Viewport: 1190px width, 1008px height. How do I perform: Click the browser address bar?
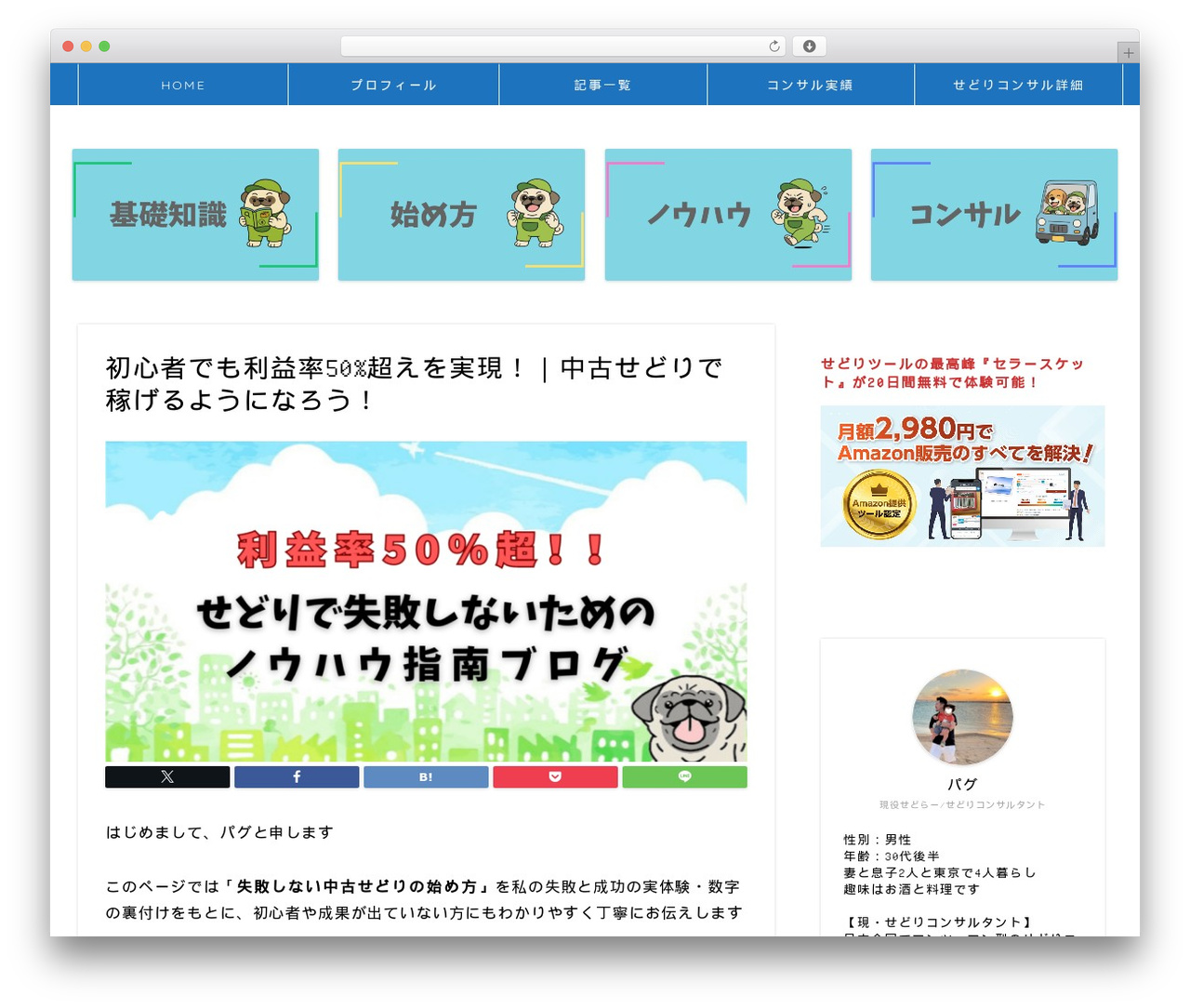563,46
